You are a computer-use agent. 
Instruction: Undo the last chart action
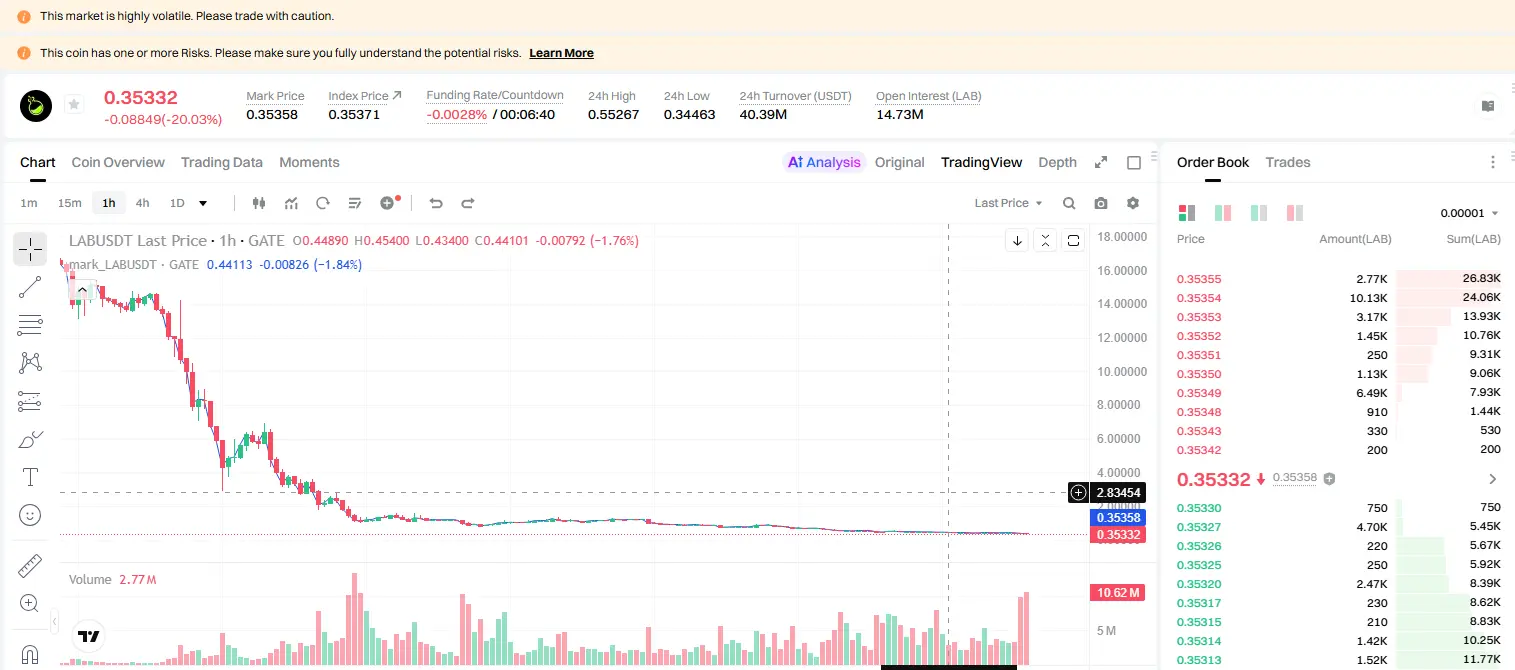pos(436,203)
